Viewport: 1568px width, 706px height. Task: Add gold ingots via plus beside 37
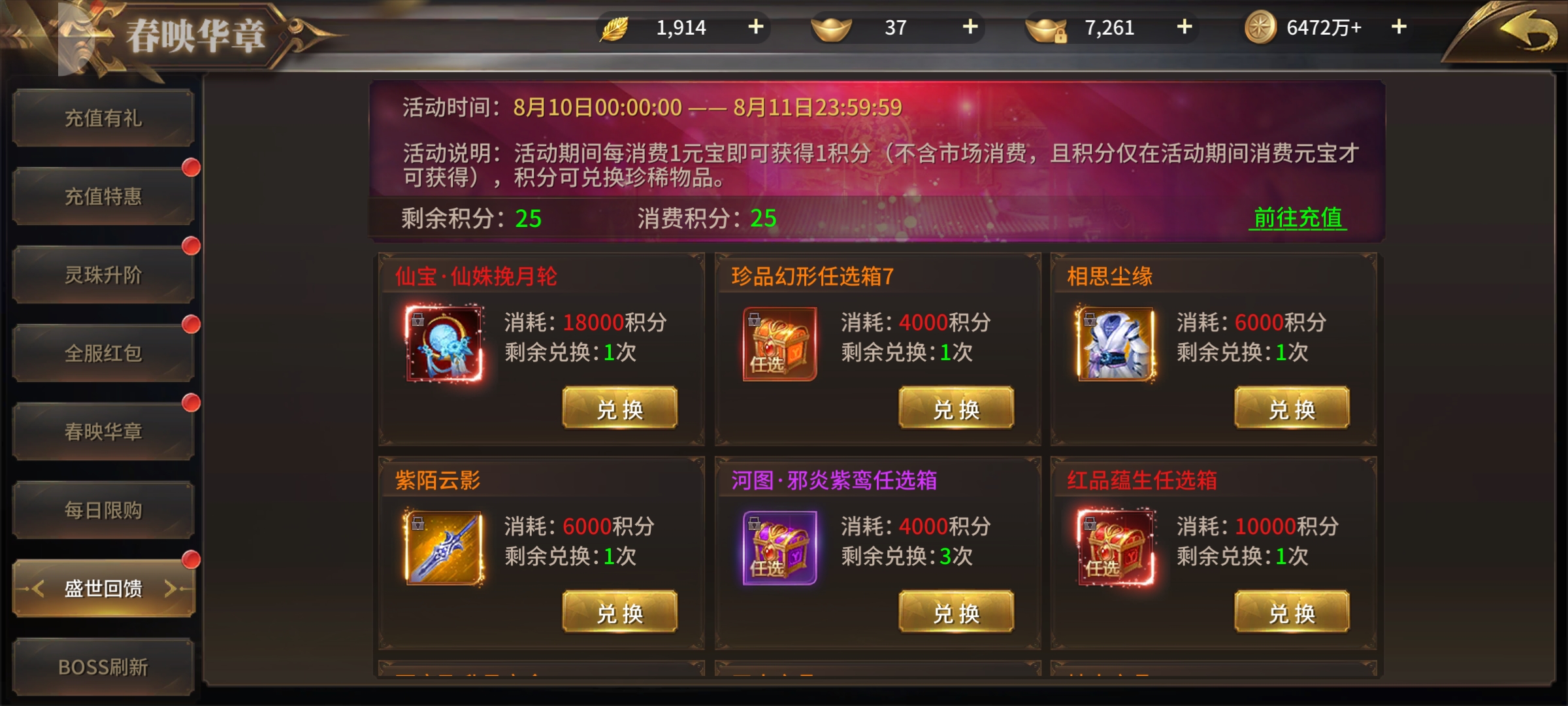click(970, 27)
